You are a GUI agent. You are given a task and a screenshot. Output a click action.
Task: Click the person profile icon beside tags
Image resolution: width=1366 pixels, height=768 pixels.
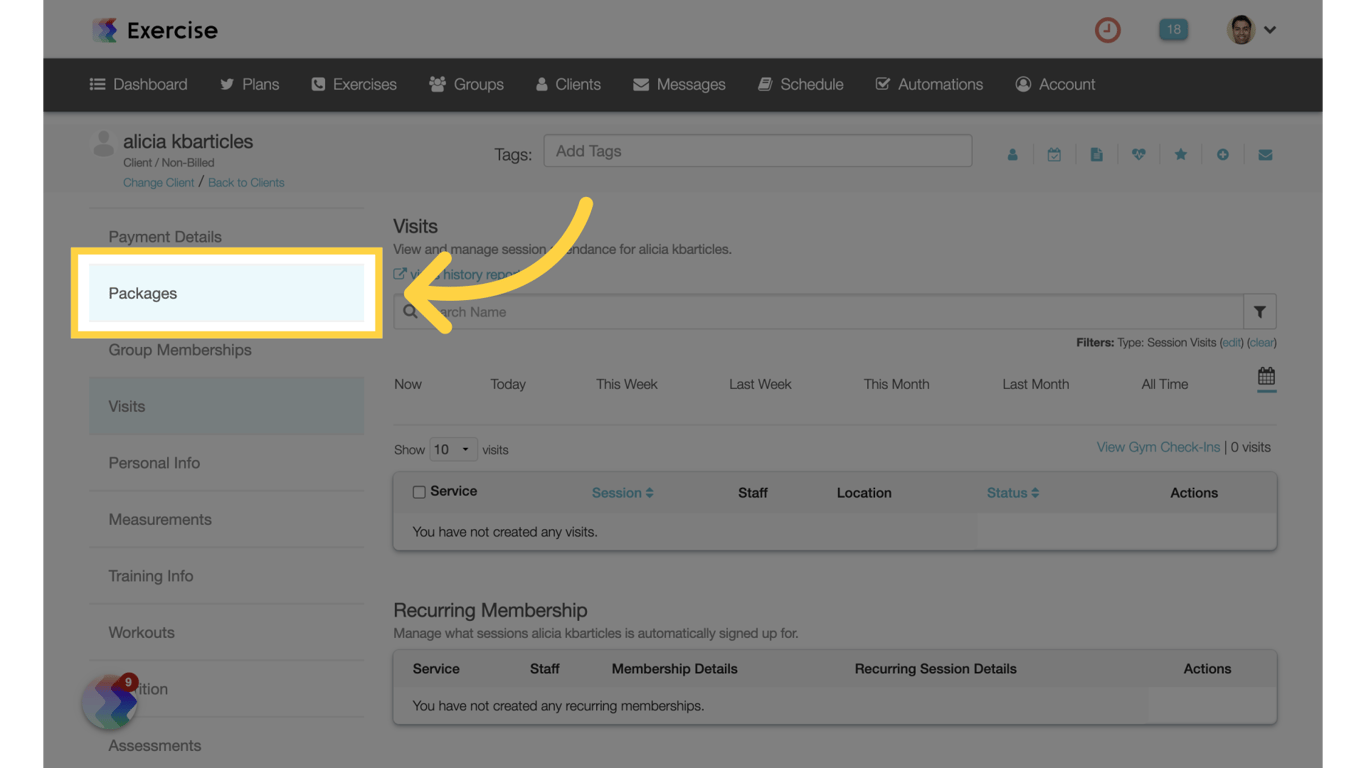point(1012,155)
